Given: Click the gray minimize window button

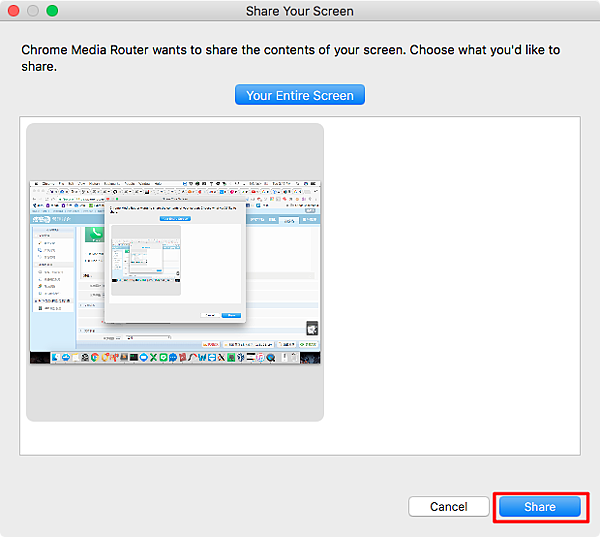Looking at the screenshot, I should (33, 11).
